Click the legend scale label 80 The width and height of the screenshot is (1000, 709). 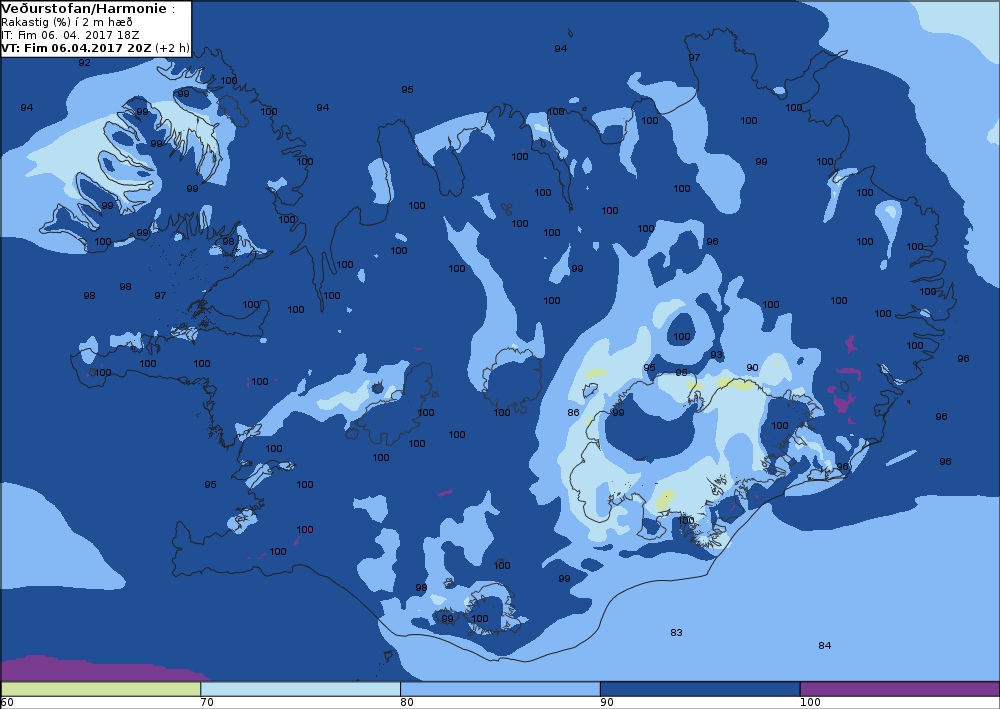point(407,703)
